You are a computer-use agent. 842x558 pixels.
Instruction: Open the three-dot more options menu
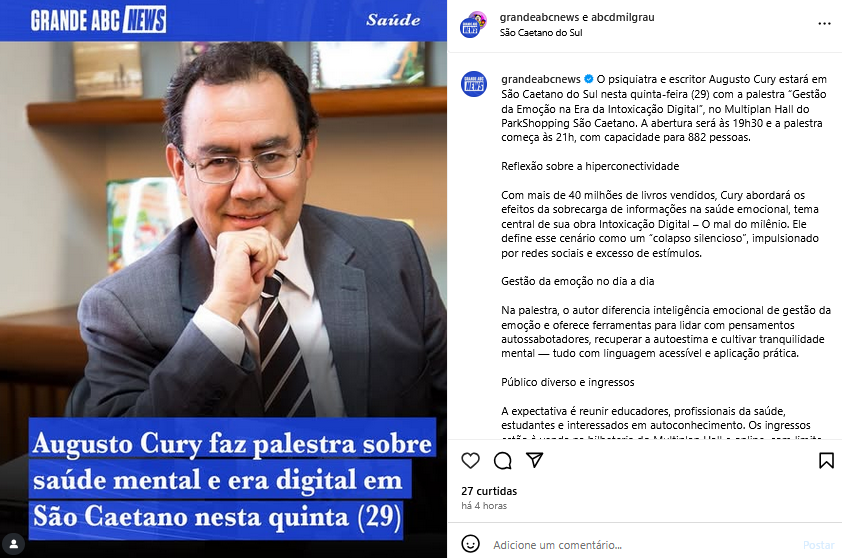(824, 24)
